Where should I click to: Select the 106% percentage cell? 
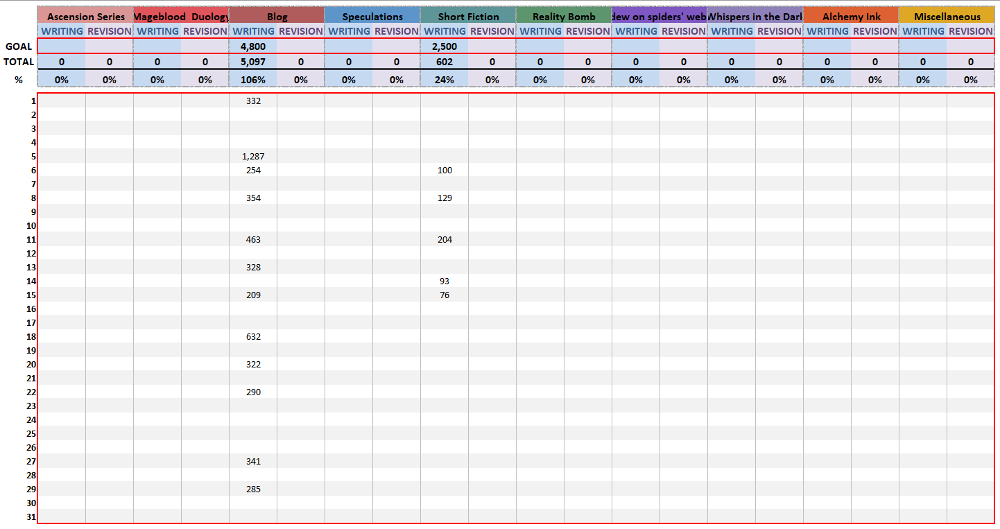pos(253,79)
